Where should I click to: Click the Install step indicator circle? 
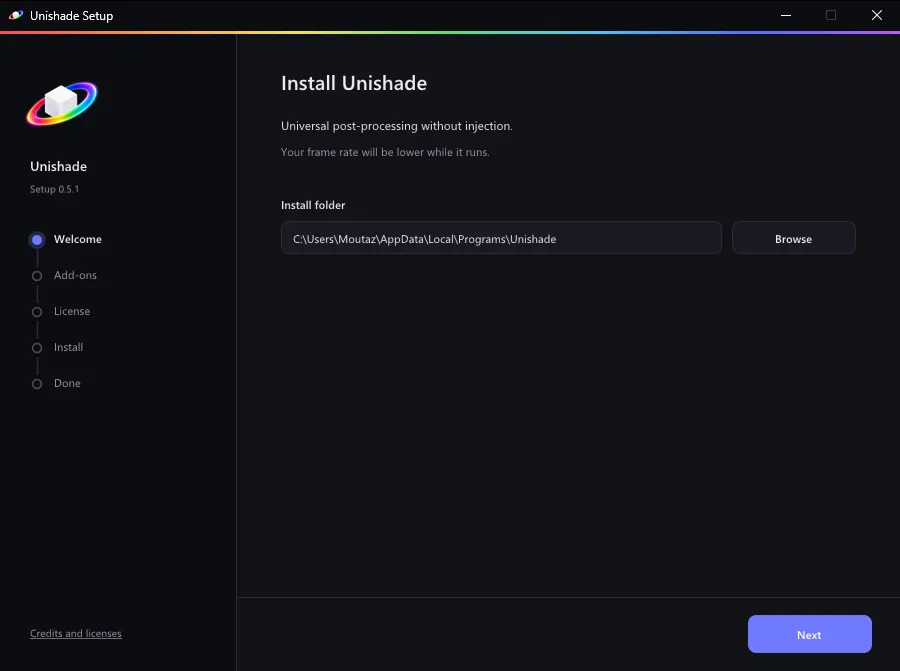click(x=37, y=348)
